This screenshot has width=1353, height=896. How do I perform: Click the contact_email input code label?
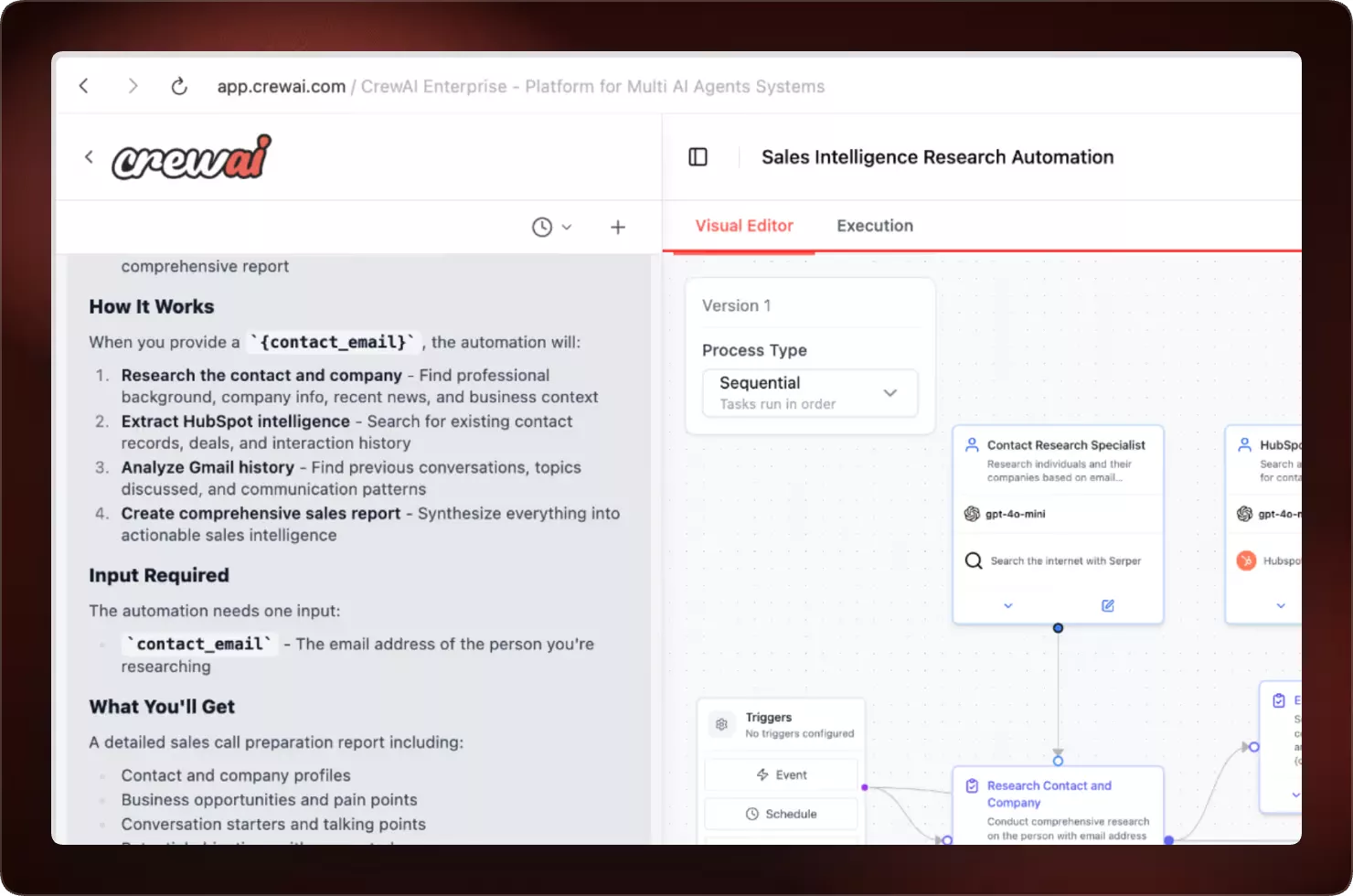(x=199, y=644)
